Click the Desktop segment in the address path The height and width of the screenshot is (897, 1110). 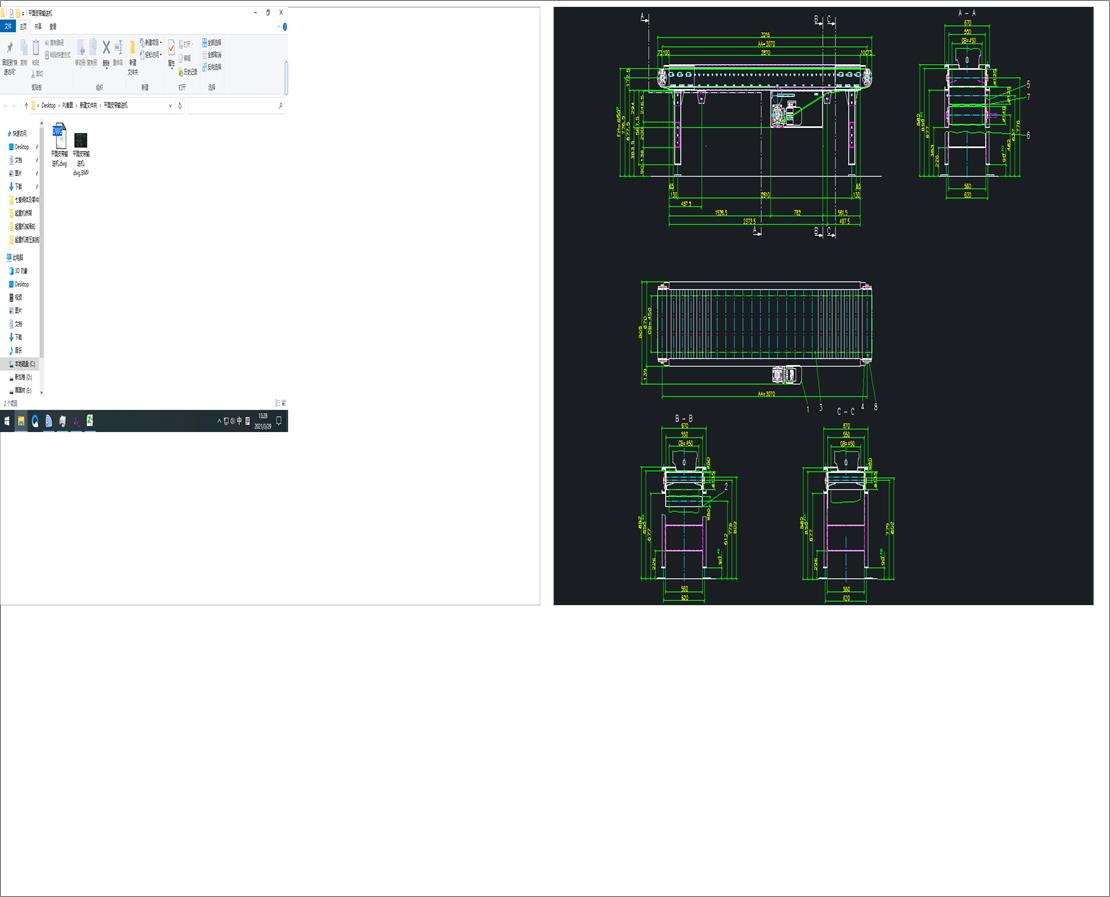click(x=48, y=105)
